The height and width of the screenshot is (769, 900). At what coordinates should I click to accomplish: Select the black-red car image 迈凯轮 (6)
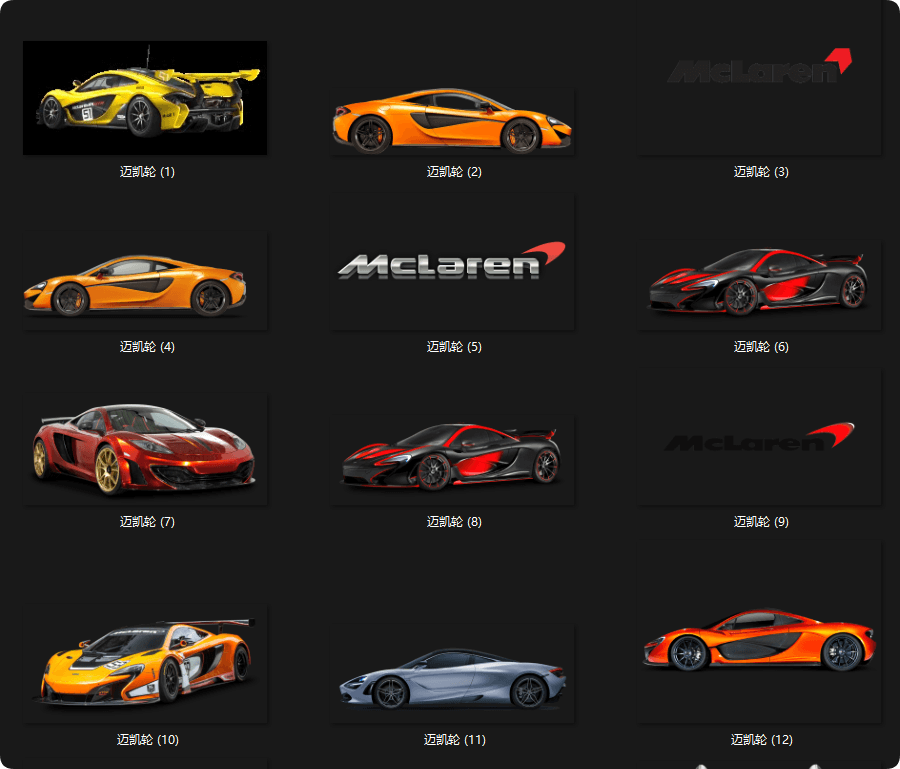[758, 282]
